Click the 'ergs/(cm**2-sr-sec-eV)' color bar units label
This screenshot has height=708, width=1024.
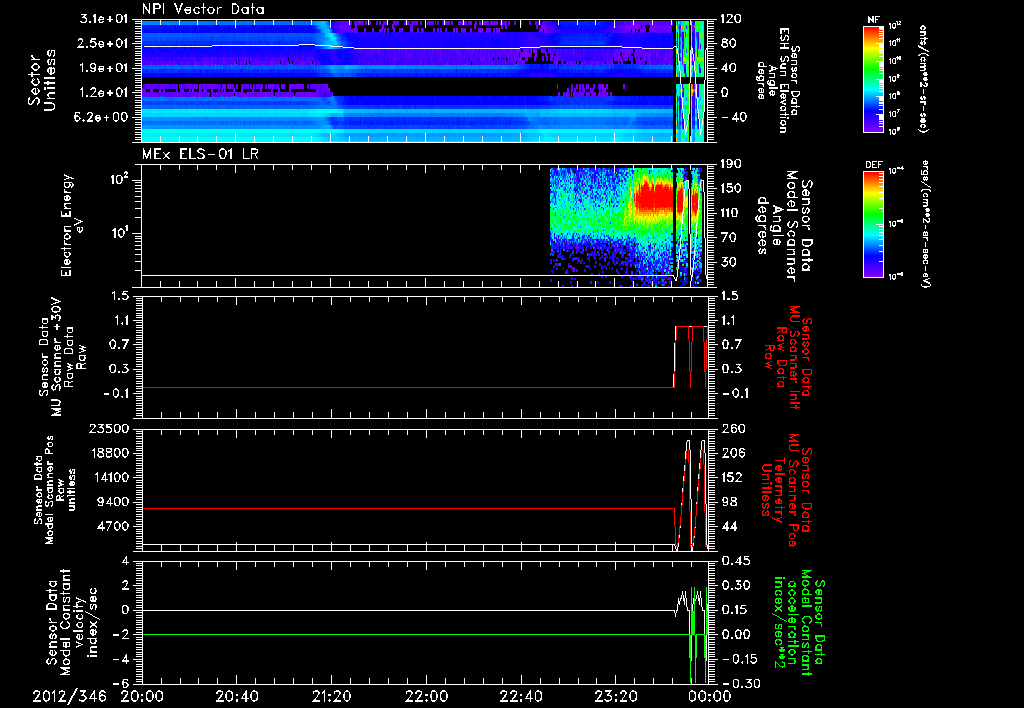point(923,223)
